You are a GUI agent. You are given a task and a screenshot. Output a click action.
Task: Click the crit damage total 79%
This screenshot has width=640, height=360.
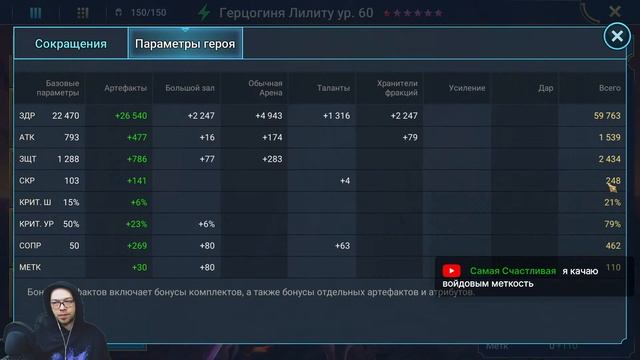(x=613, y=224)
